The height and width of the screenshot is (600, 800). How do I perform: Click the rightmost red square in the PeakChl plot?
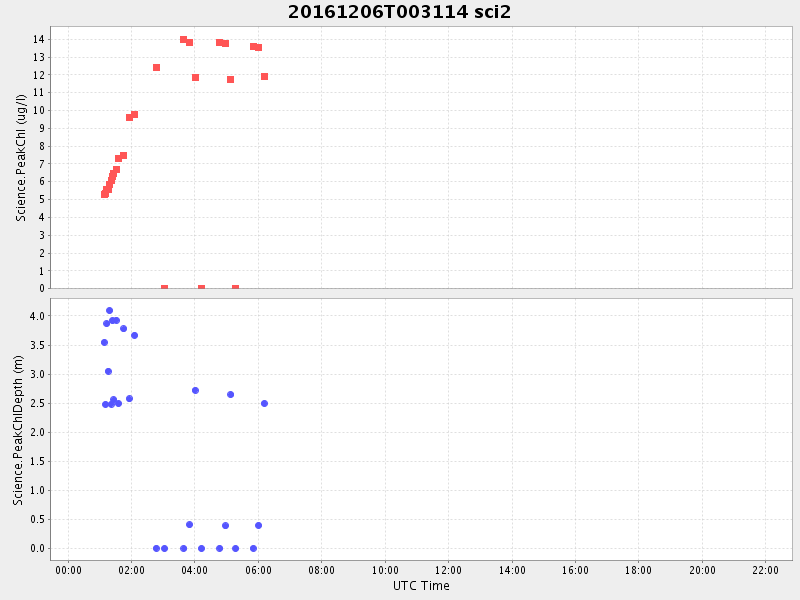(x=264, y=76)
